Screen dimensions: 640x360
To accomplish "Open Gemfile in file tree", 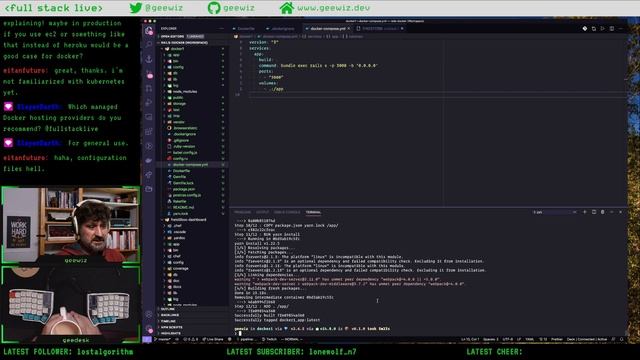I will (x=192, y=177).
